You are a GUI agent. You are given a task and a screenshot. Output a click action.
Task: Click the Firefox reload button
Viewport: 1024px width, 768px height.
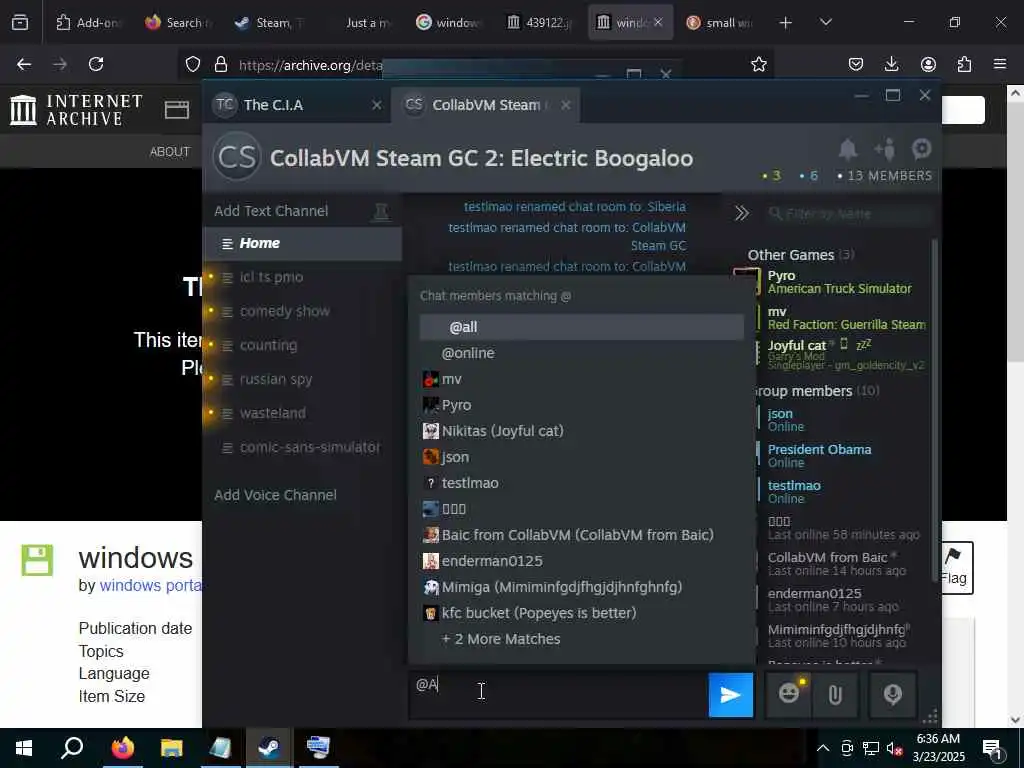[x=96, y=64]
